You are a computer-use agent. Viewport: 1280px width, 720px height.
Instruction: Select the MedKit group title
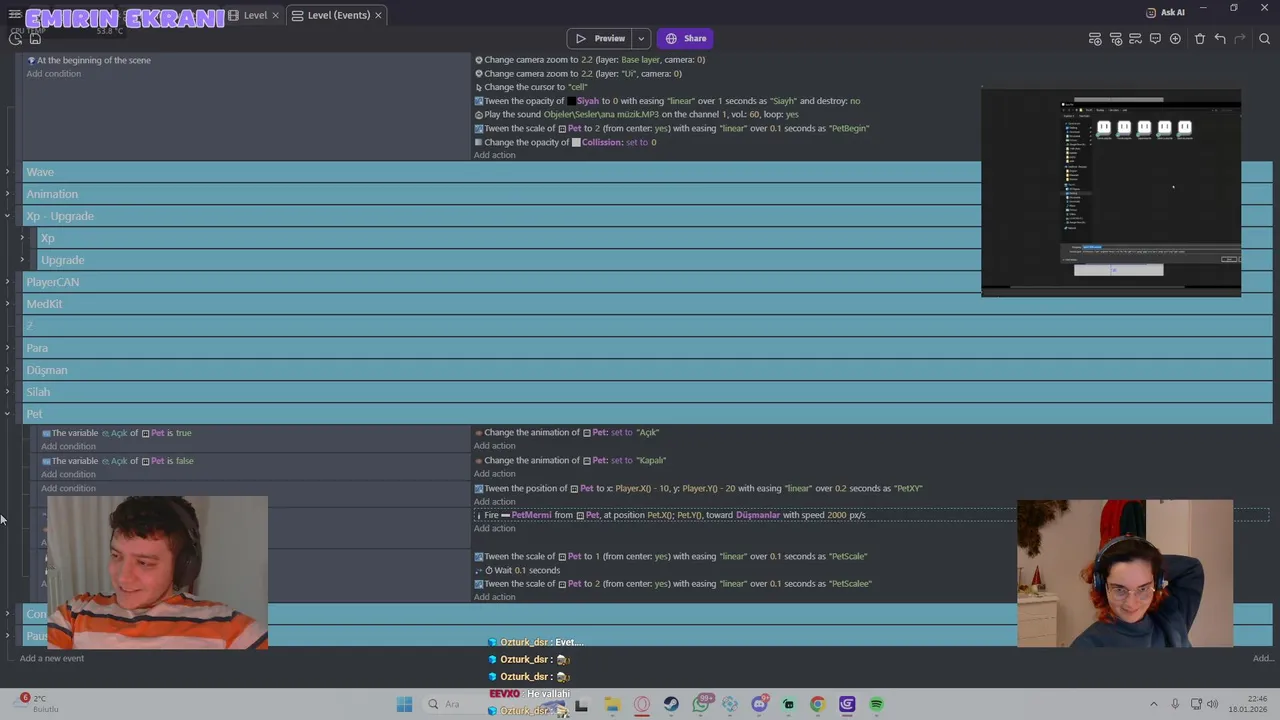coord(44,304)
